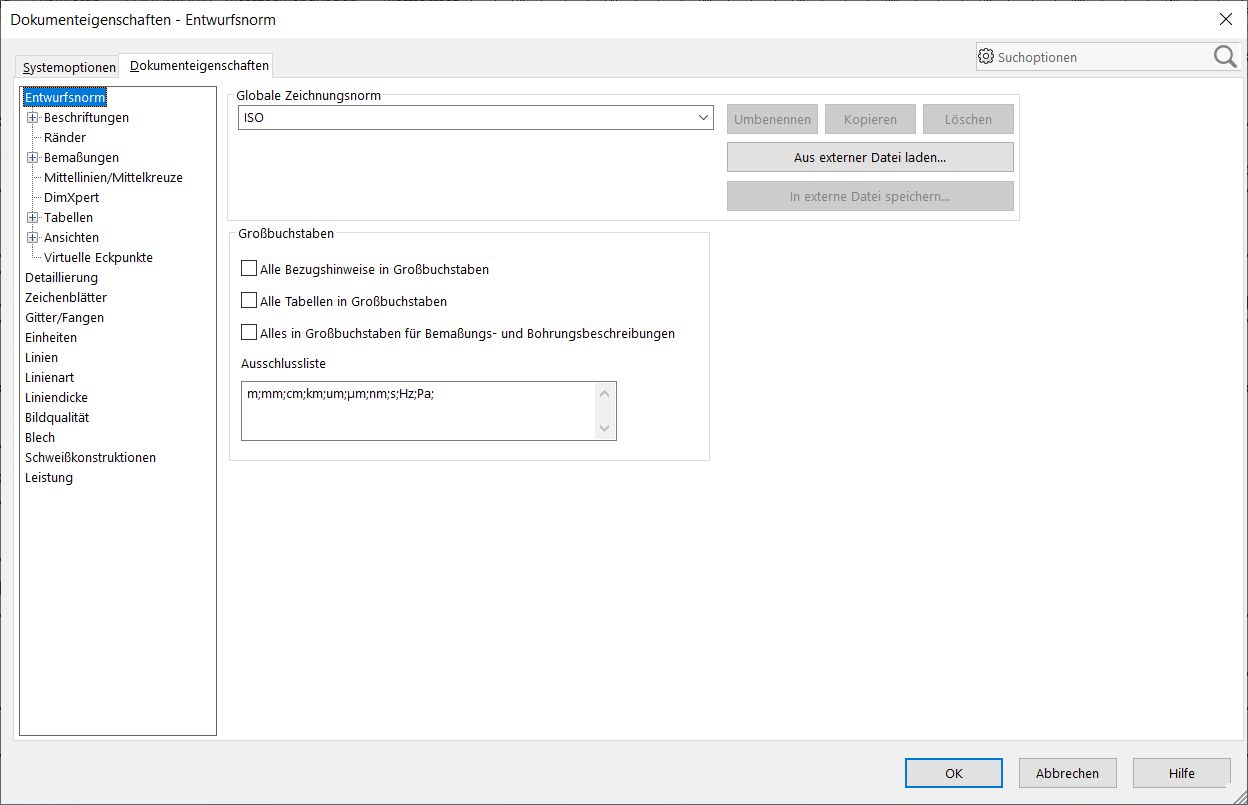Select Virtuelle Eckpunkte in the tree
Screen dimensions: 1248x805
(98, 258)
